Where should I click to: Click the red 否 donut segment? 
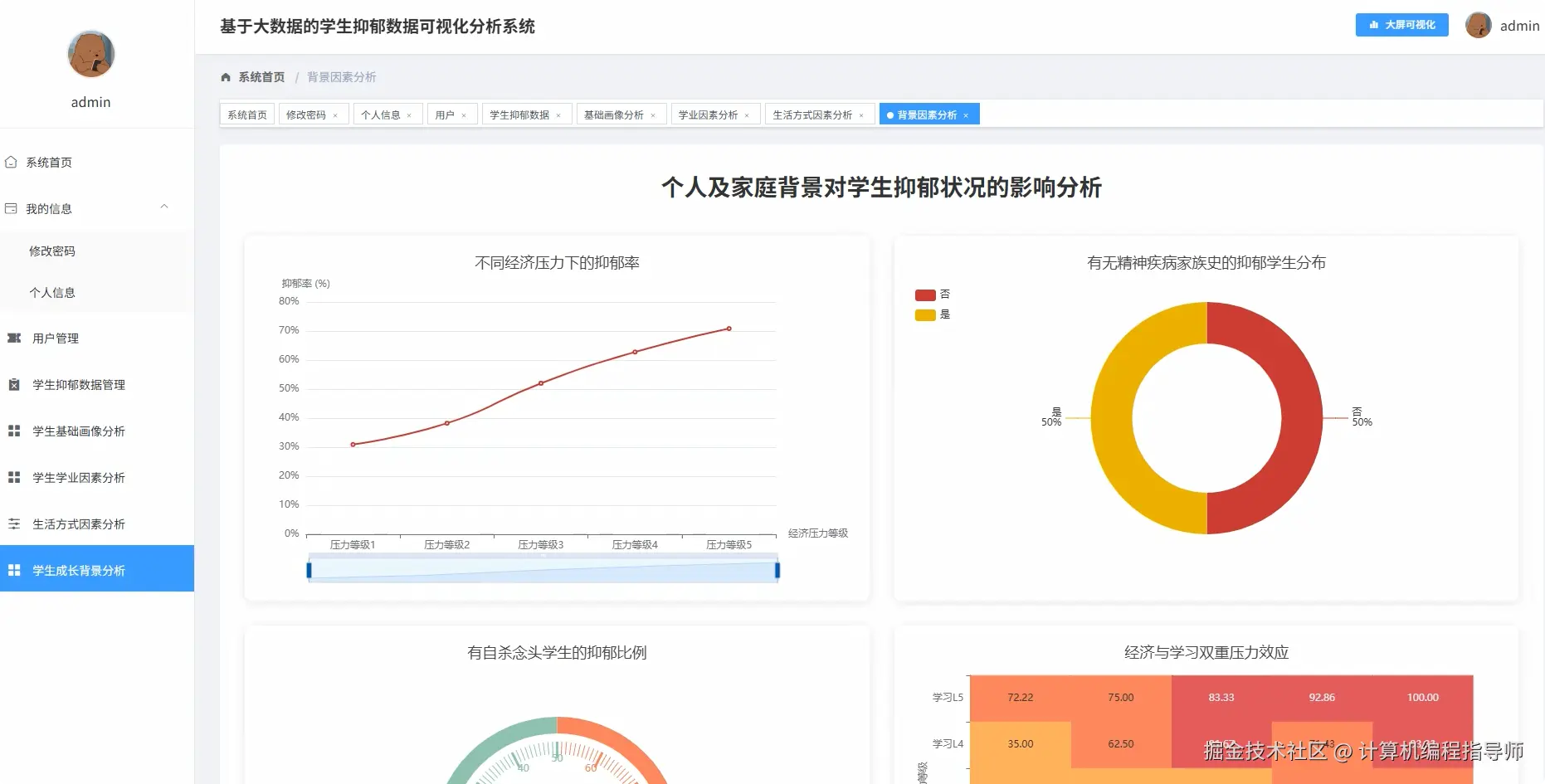pos(1303,418)
